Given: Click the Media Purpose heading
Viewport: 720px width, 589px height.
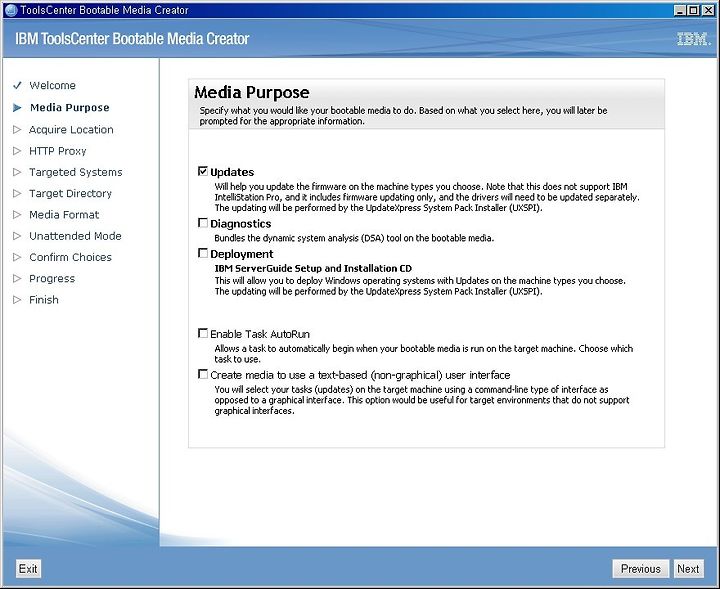Looking at the screenshot, I should click(x=252, y=92).
